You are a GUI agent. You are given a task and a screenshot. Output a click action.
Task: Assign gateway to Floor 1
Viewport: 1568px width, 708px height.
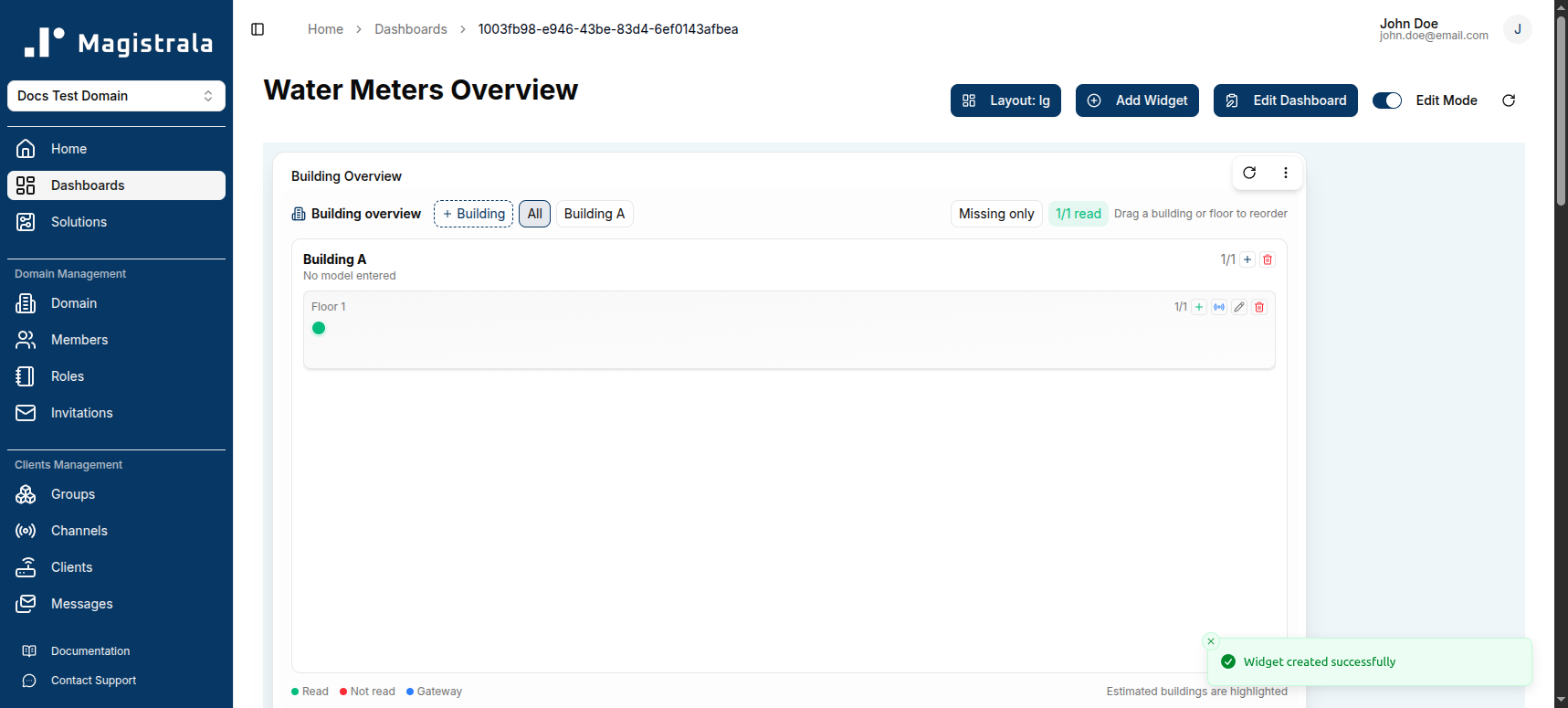(x=1219, y=307)
